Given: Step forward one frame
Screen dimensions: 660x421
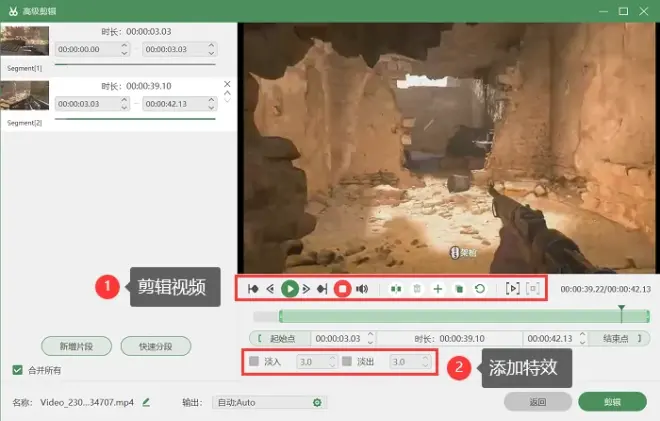Looking at the screenshot, I should (306, 289).
